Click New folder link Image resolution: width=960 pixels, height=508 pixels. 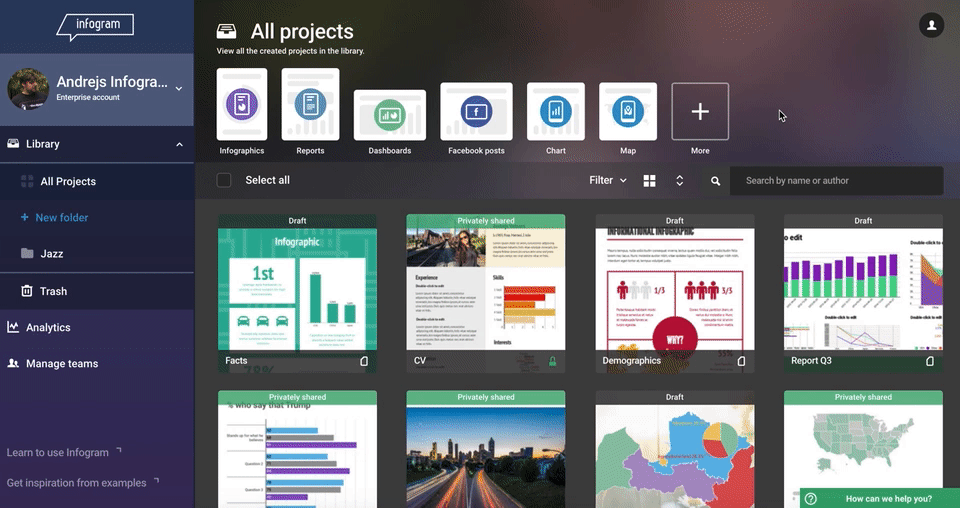54,217
